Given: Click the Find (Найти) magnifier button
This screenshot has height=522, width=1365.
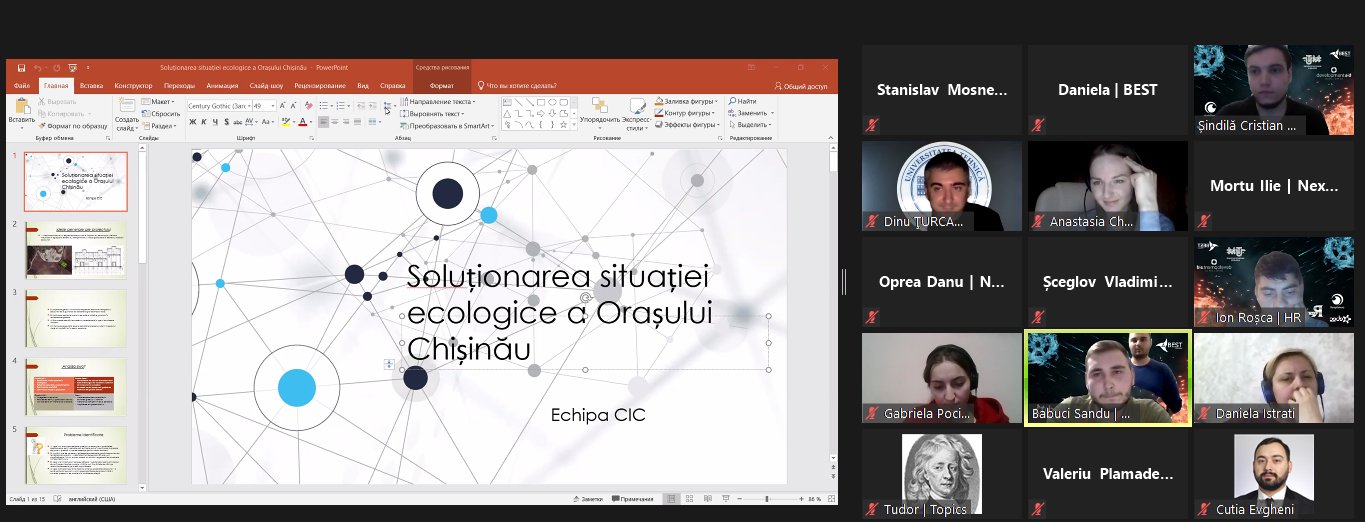Looking at the screenshot, I should click(x=742, y=101).
